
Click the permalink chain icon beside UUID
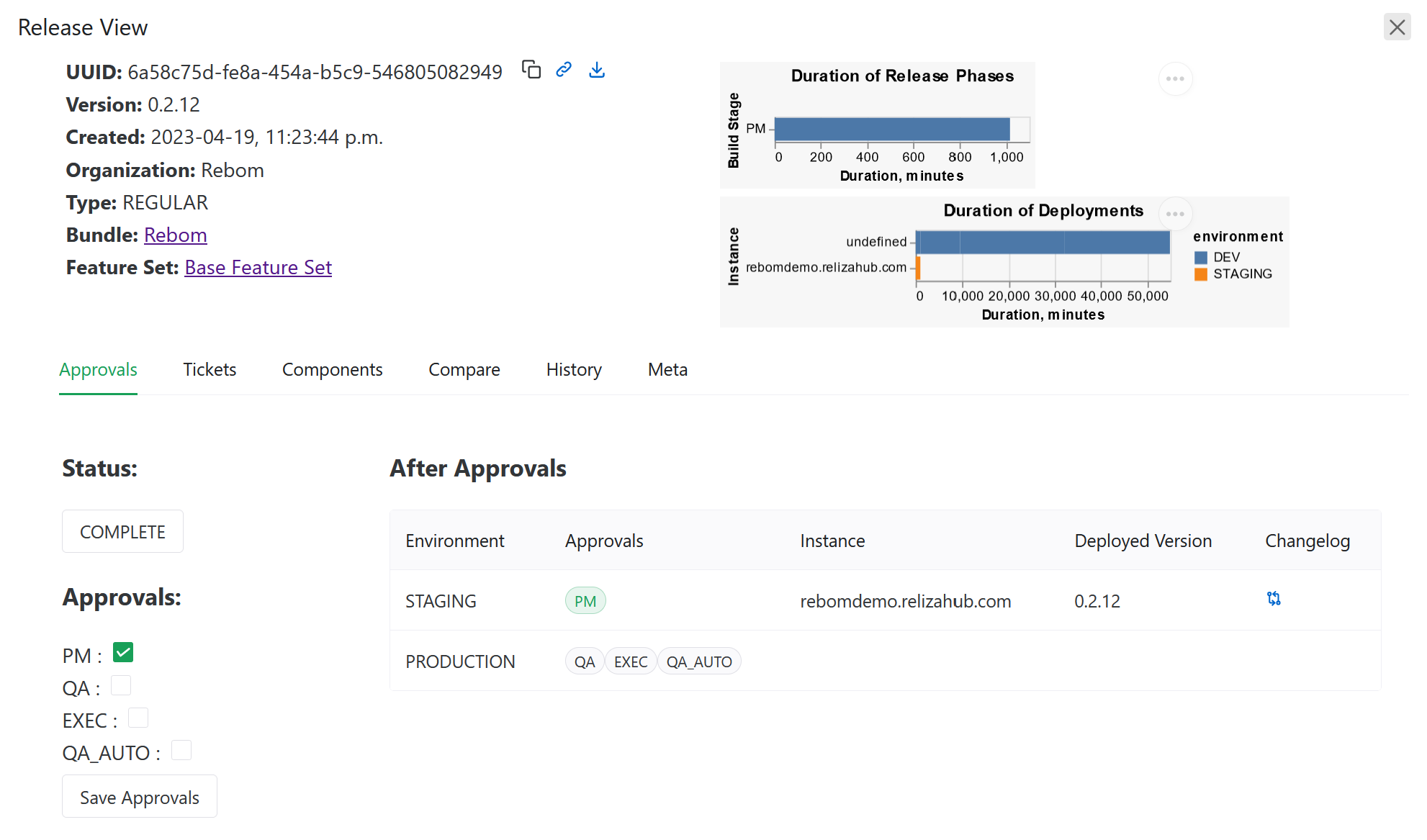tap(564, 70)
